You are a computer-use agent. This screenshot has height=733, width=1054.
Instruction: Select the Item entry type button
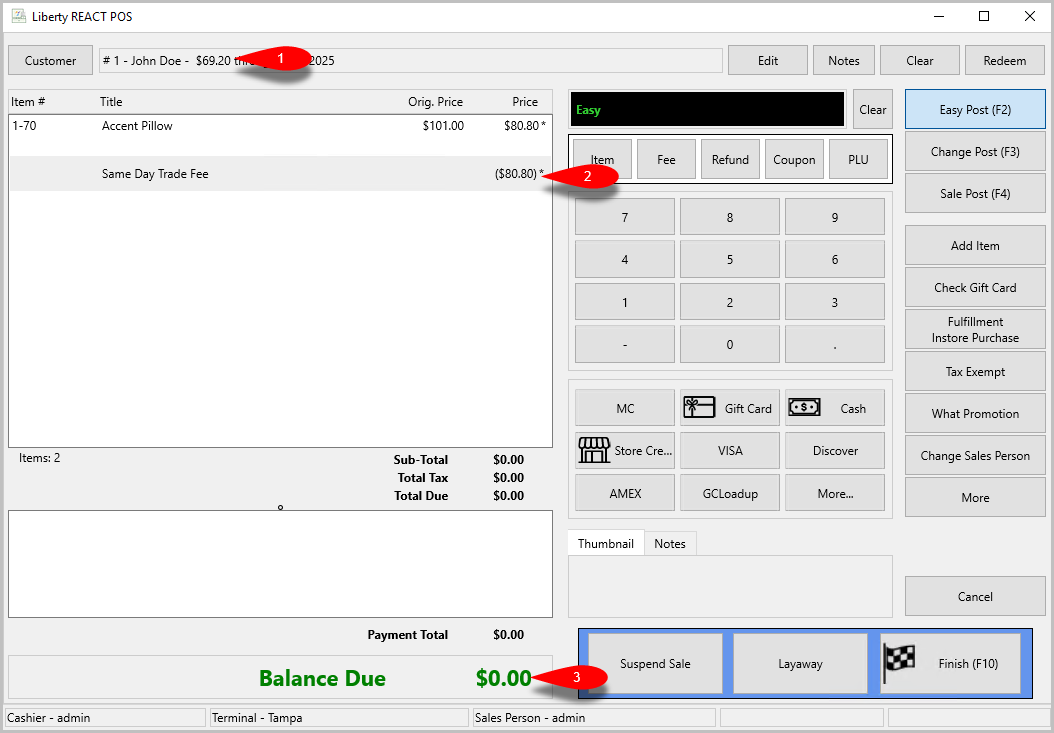click(602, 159)
